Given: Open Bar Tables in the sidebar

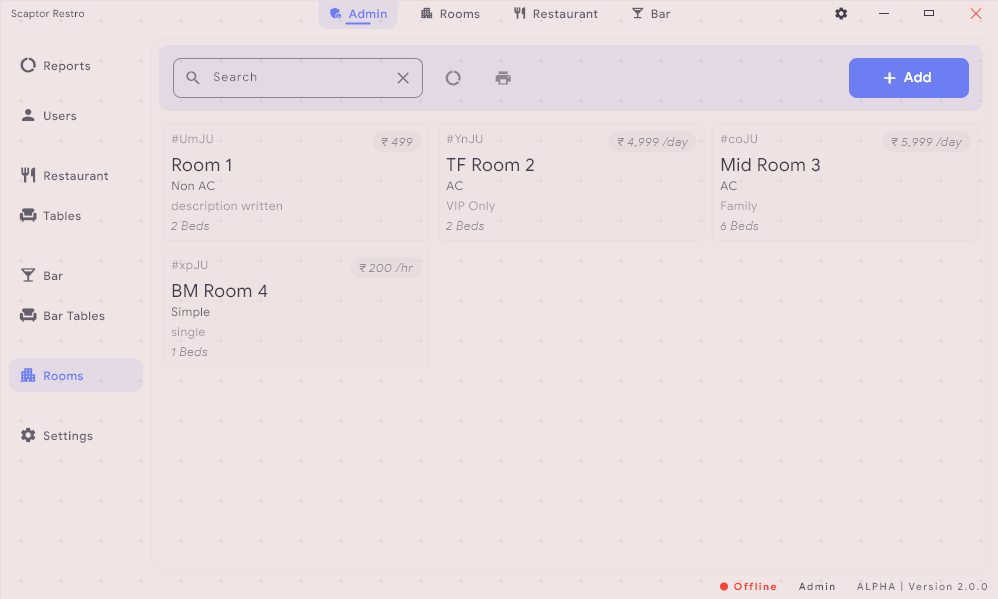Looking at the screenshot, I should [73, 316].
